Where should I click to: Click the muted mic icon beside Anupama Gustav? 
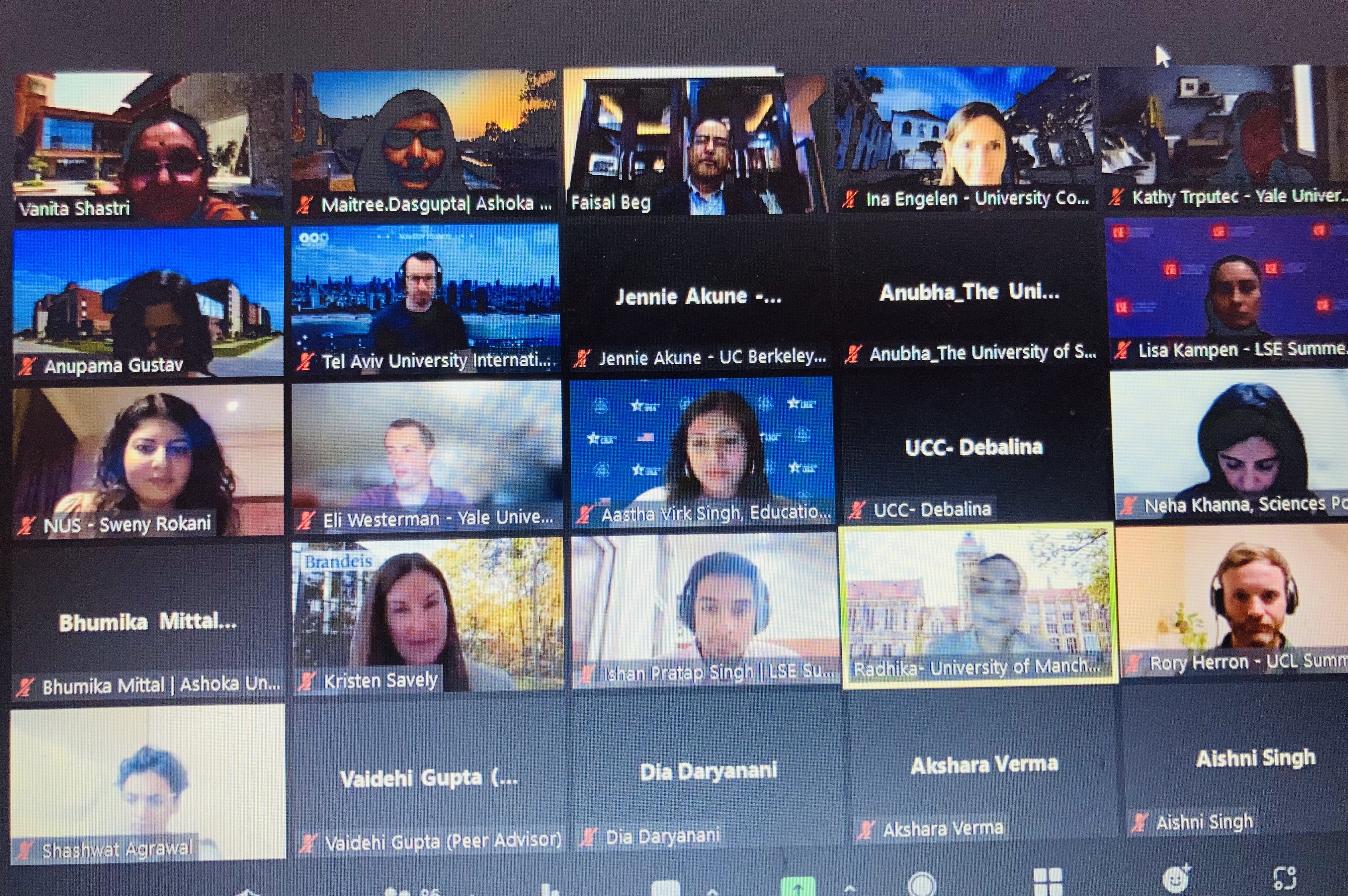[x=27, y=366]
